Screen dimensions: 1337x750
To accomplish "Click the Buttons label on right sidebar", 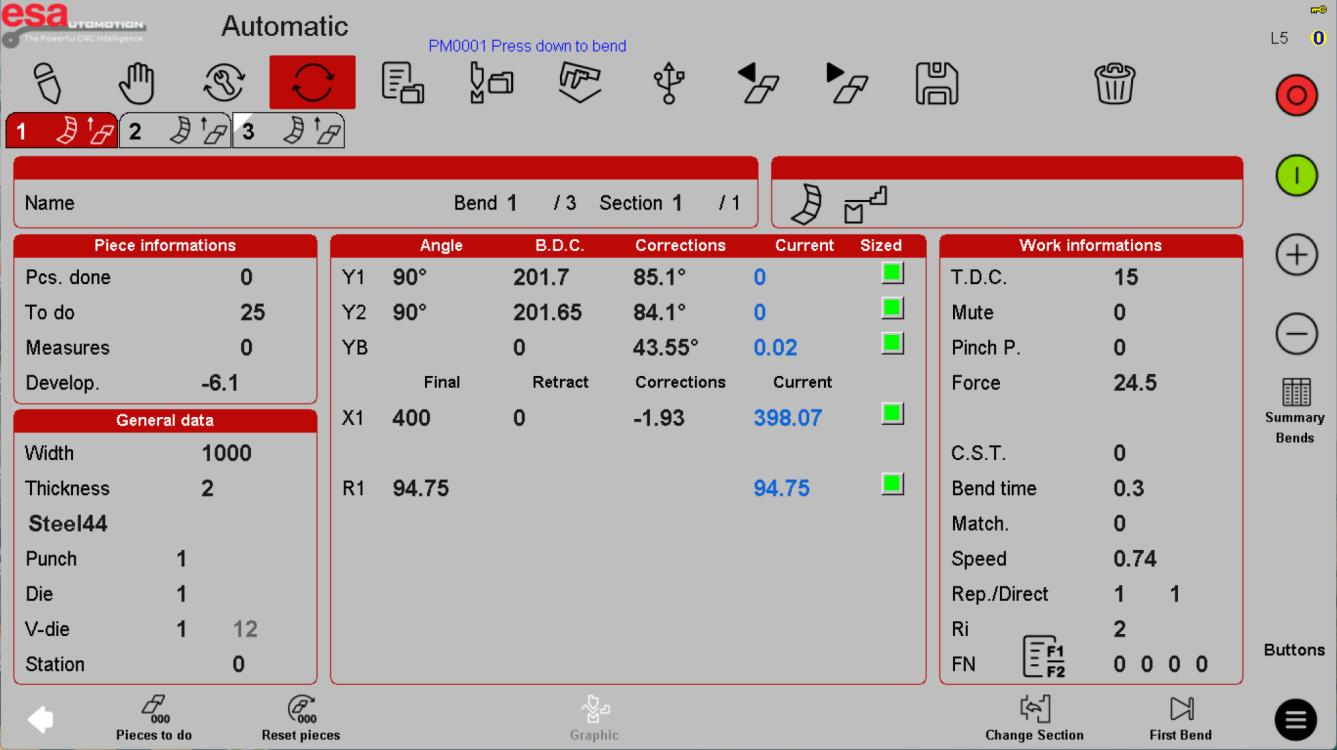I will tap(1294, 650).
